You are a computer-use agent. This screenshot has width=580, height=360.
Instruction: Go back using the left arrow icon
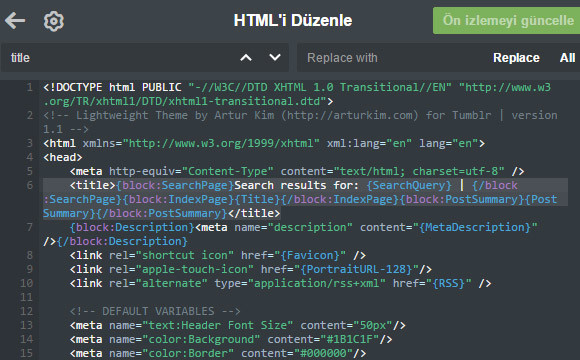15,20
